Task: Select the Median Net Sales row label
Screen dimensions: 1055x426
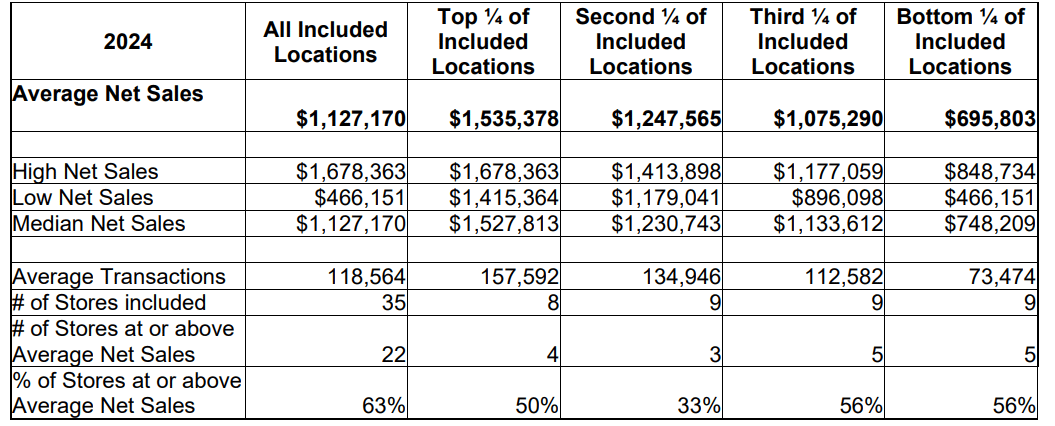Action: coord(99,223)
